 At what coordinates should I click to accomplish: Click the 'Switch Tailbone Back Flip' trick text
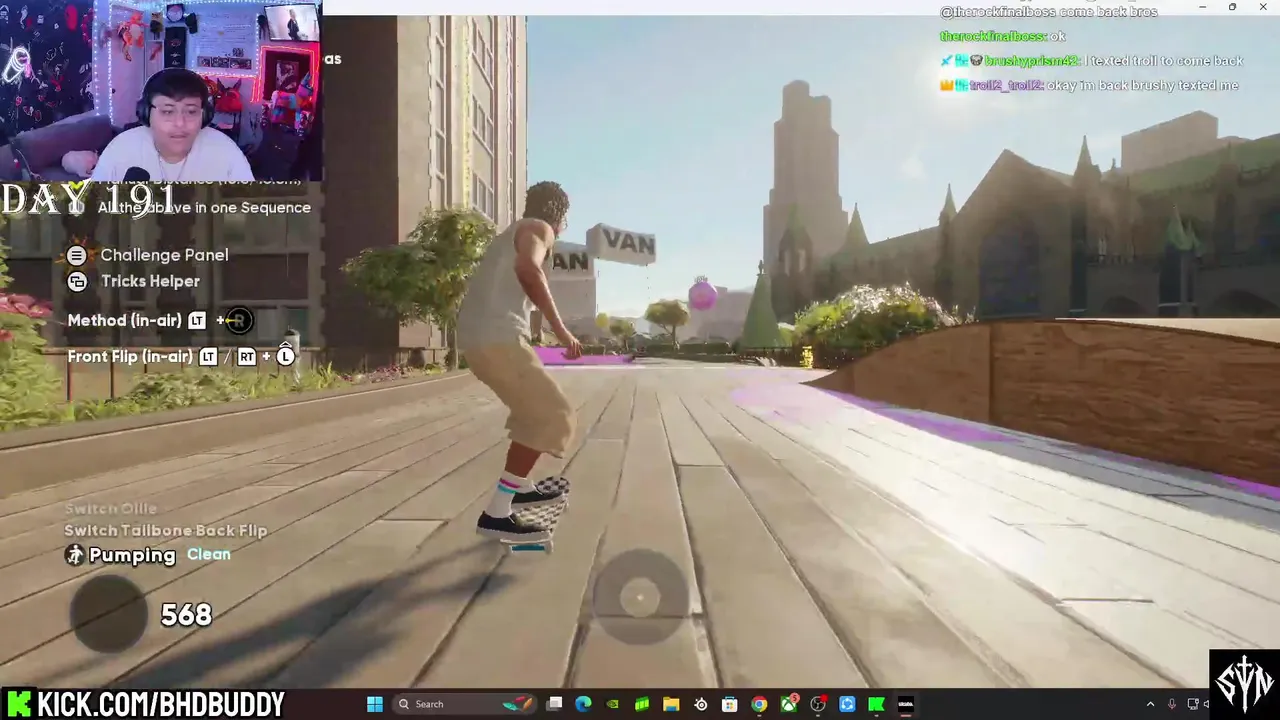pyautogui.click(x=166, y=531)
